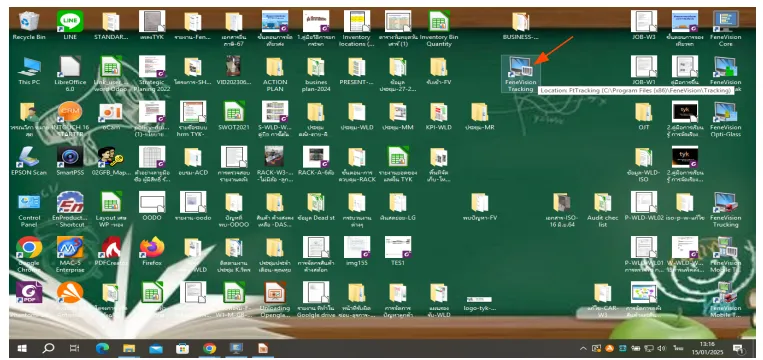763x360 pixels.
Task: Open the TES1 file
Action: [398, 252]
